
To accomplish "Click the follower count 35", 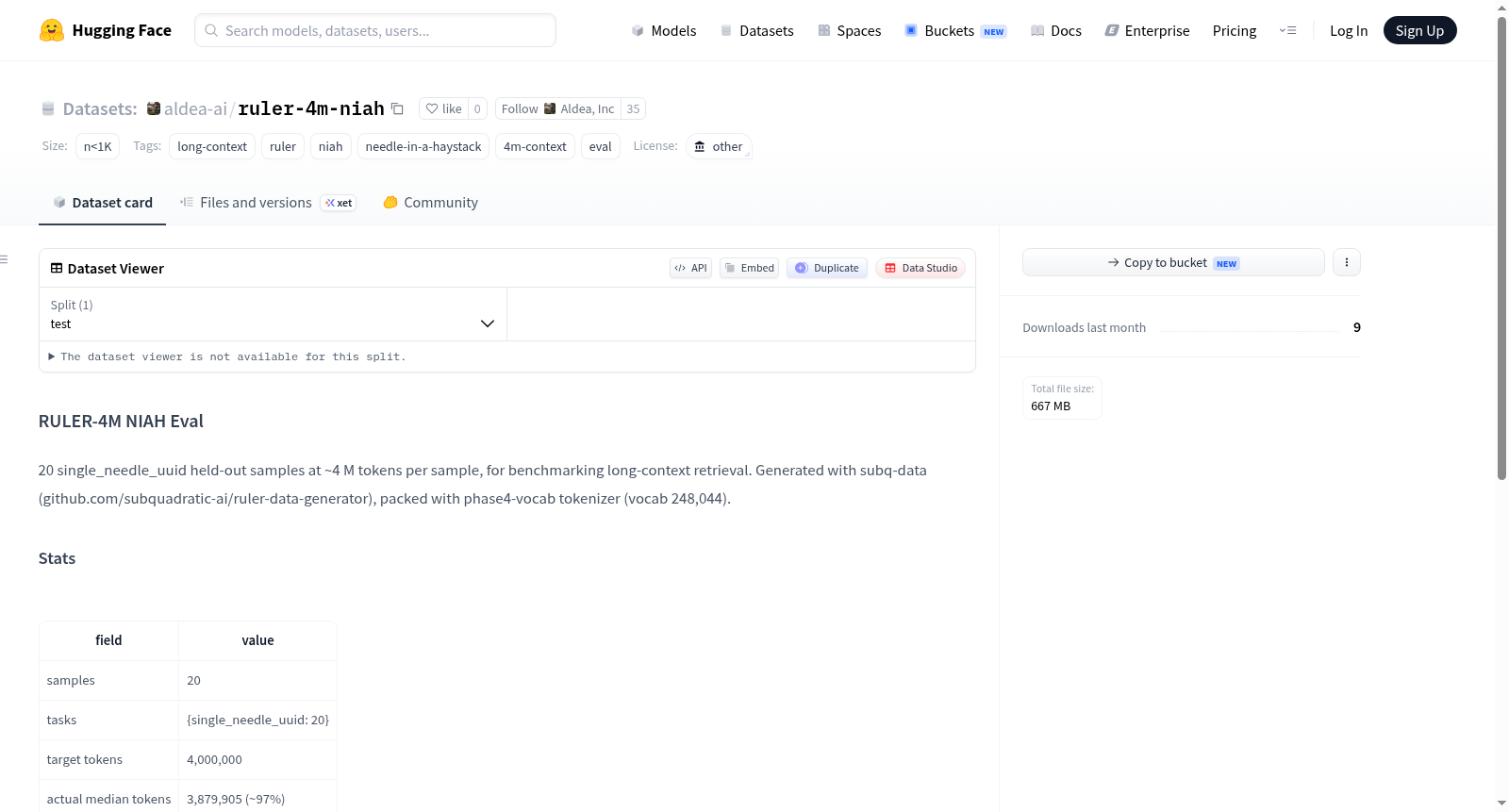I will (633, 108).
